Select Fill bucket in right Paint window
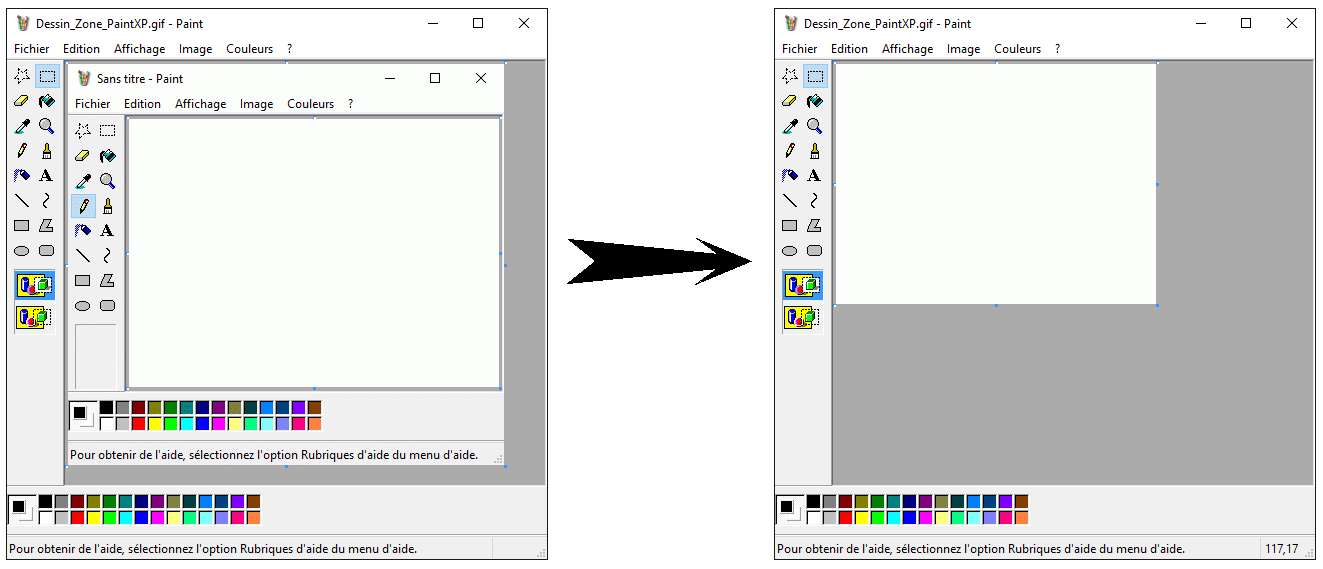The width and height of the screenshot is (1323, 569). (x=815, y=101)
